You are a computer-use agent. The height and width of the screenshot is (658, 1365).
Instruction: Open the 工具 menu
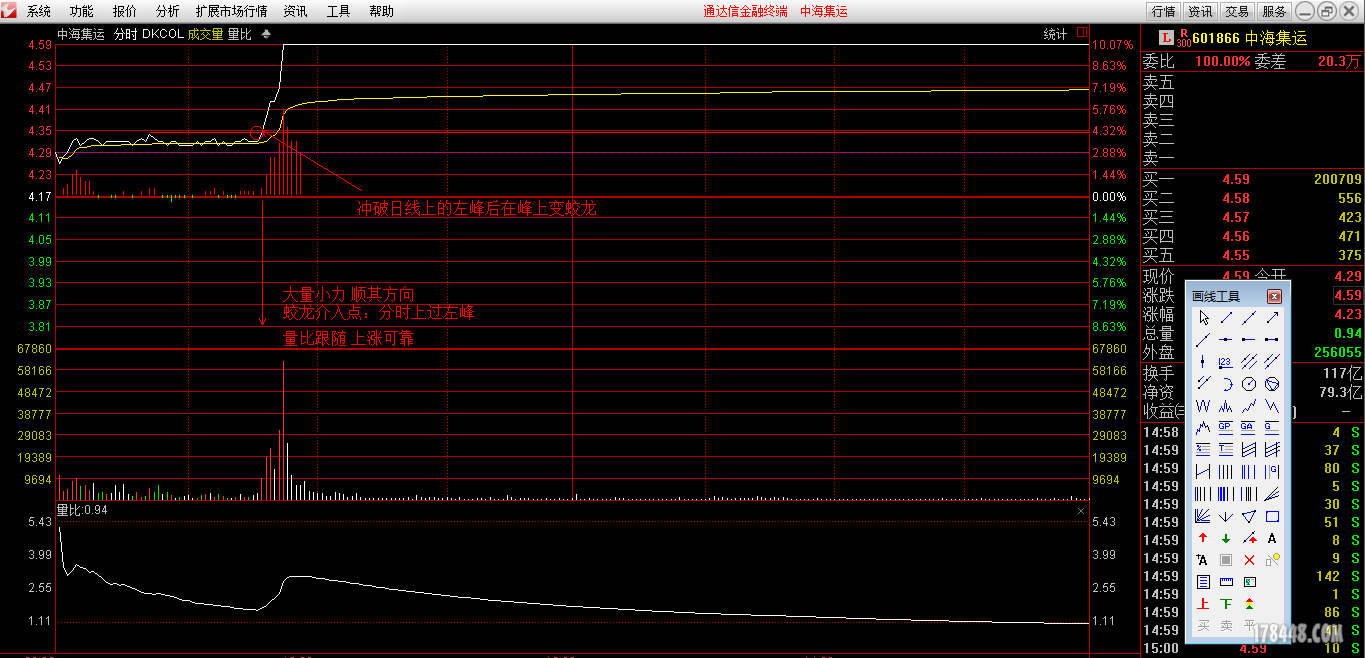(338, 11)
